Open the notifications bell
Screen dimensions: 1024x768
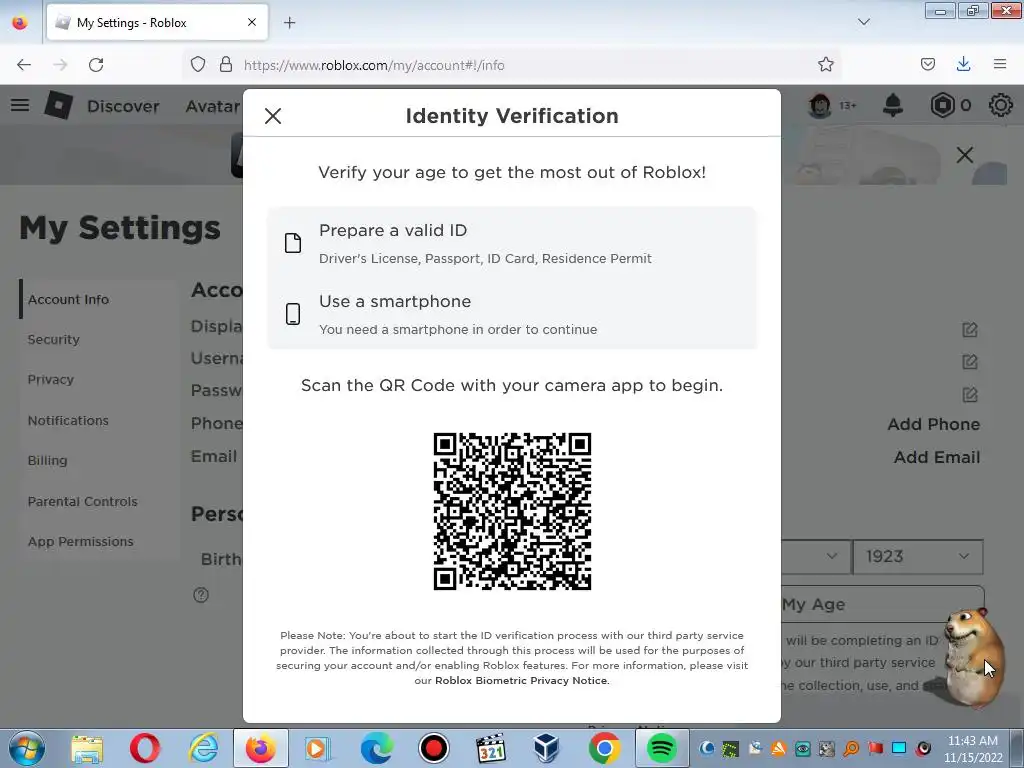pyautogui.click(x=893, y=105)
